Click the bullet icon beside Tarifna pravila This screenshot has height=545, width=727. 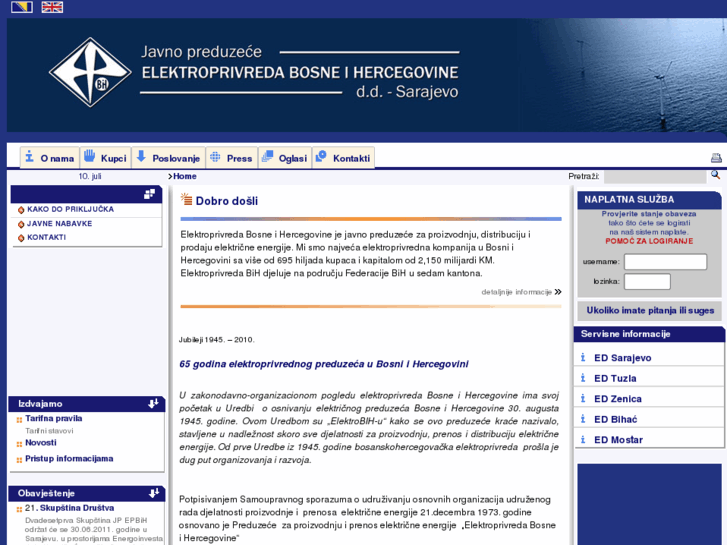19,420
